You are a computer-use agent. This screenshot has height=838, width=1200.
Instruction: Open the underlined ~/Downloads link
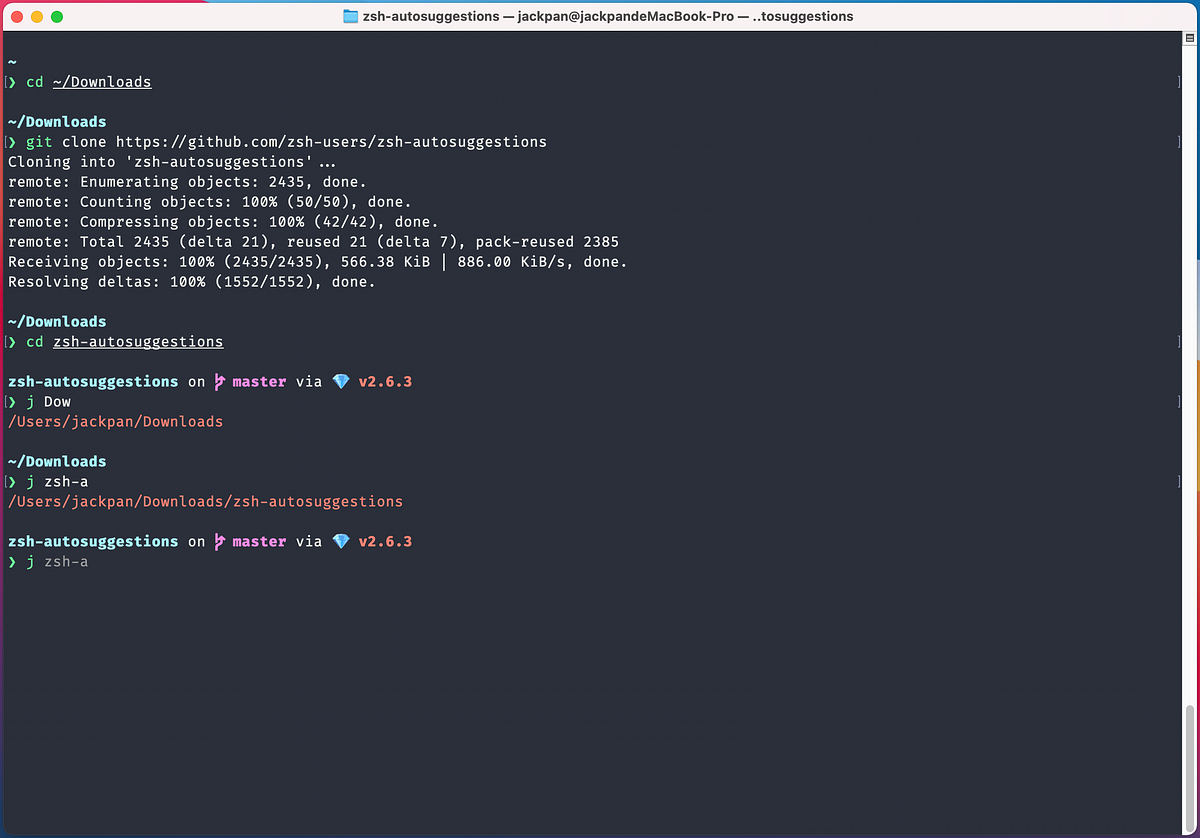[101, 81]
